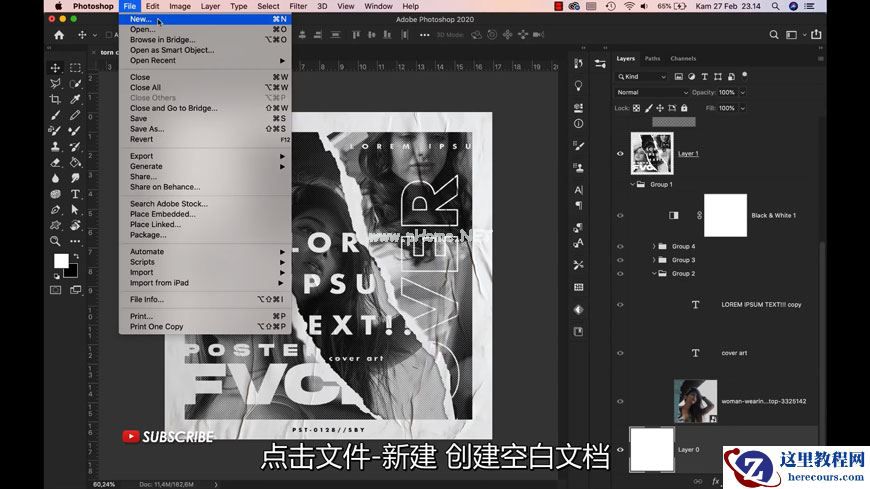870x489 pixels.
Task: Hide Layer 1 visibility eye
Action: coord(620,154)
